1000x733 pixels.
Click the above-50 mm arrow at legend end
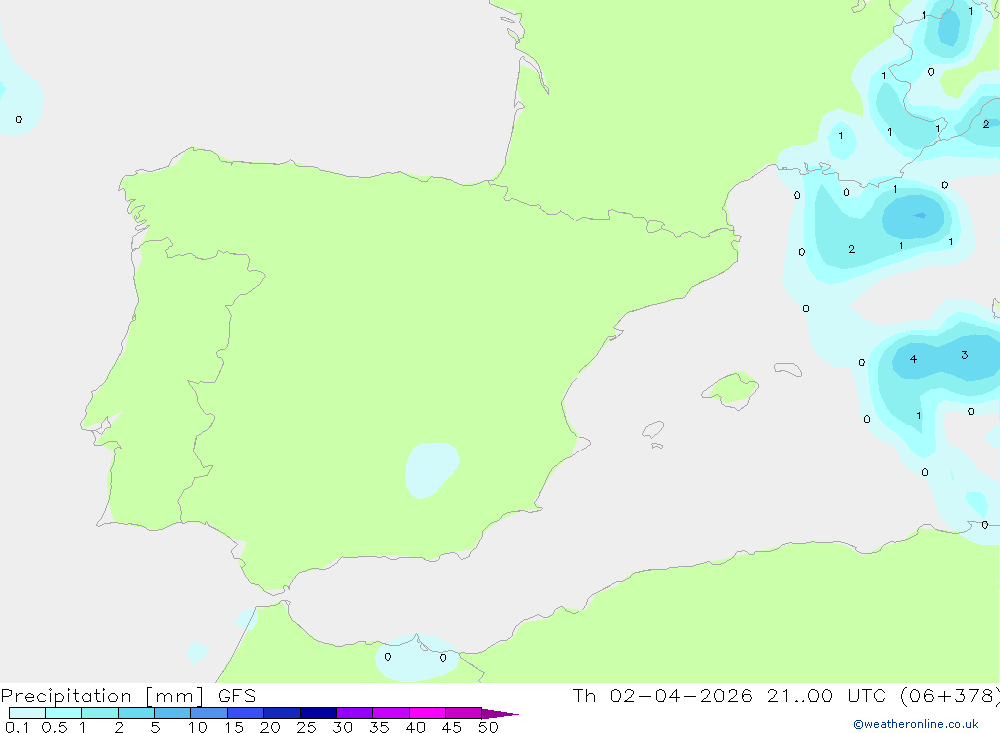pos(499,714)
